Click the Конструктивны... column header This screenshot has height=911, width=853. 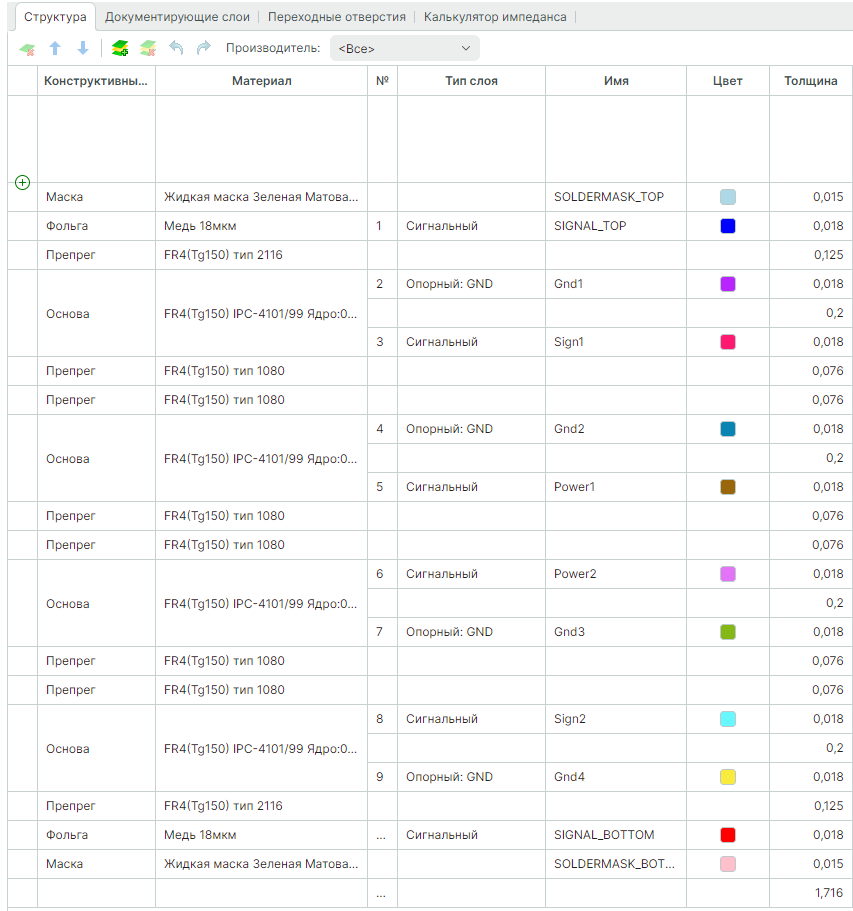(x=96, y=81)
